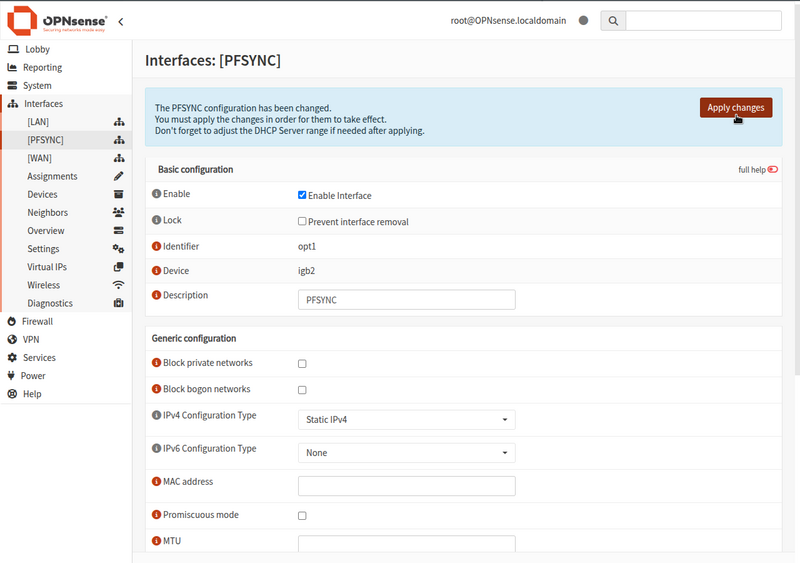This screenshot has height=563, width=800.
Task: Tick the Block bogon networks checkbox
Action: (x=302, y=390)
